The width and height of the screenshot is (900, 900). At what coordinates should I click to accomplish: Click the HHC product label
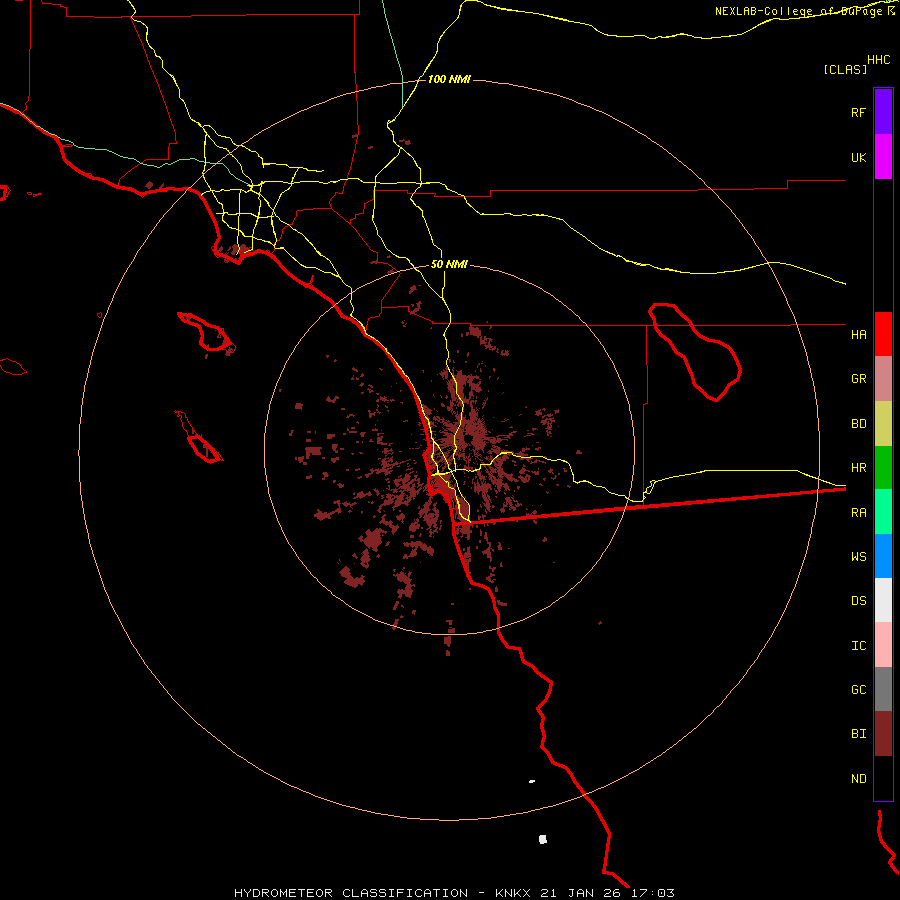[x=878, y=60]
